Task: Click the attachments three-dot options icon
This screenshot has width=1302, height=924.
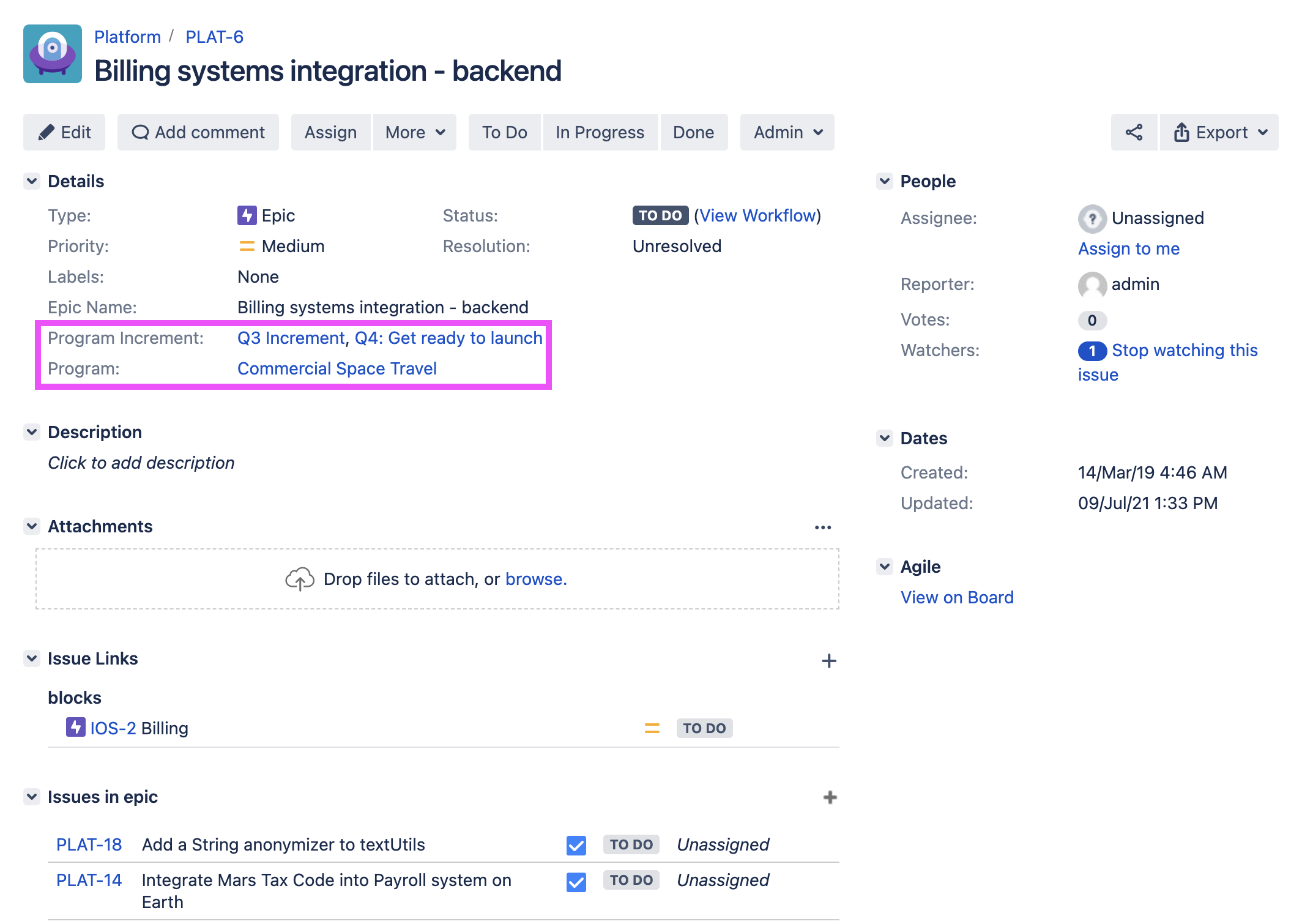Action: coord(822,527)
